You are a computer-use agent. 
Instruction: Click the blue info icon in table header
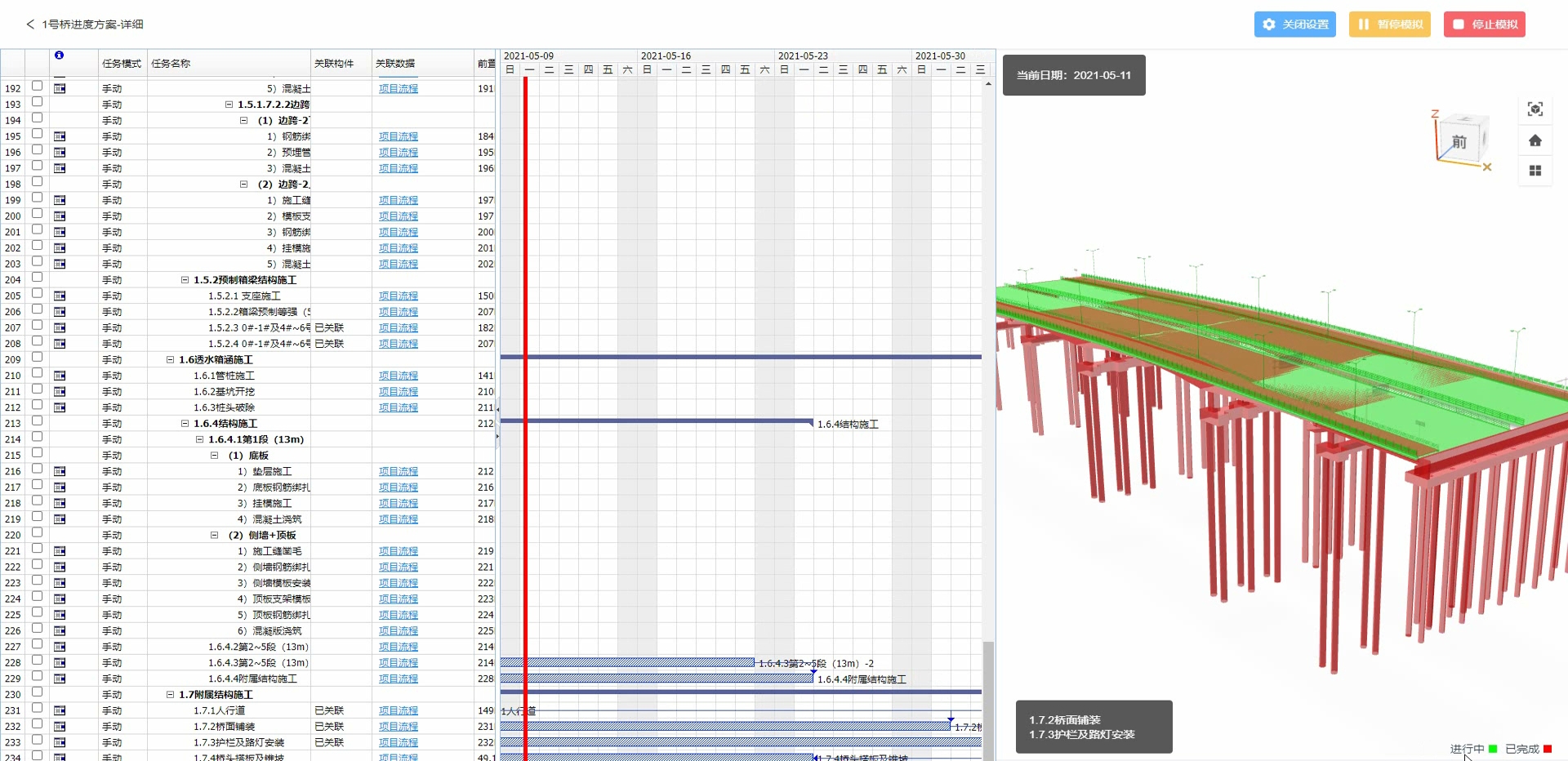point(59,56)
